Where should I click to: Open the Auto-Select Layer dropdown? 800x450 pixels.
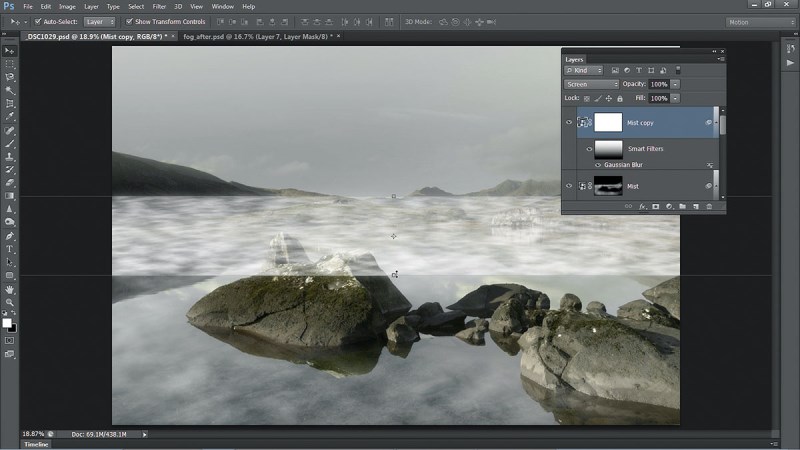[x=99, y=22]
